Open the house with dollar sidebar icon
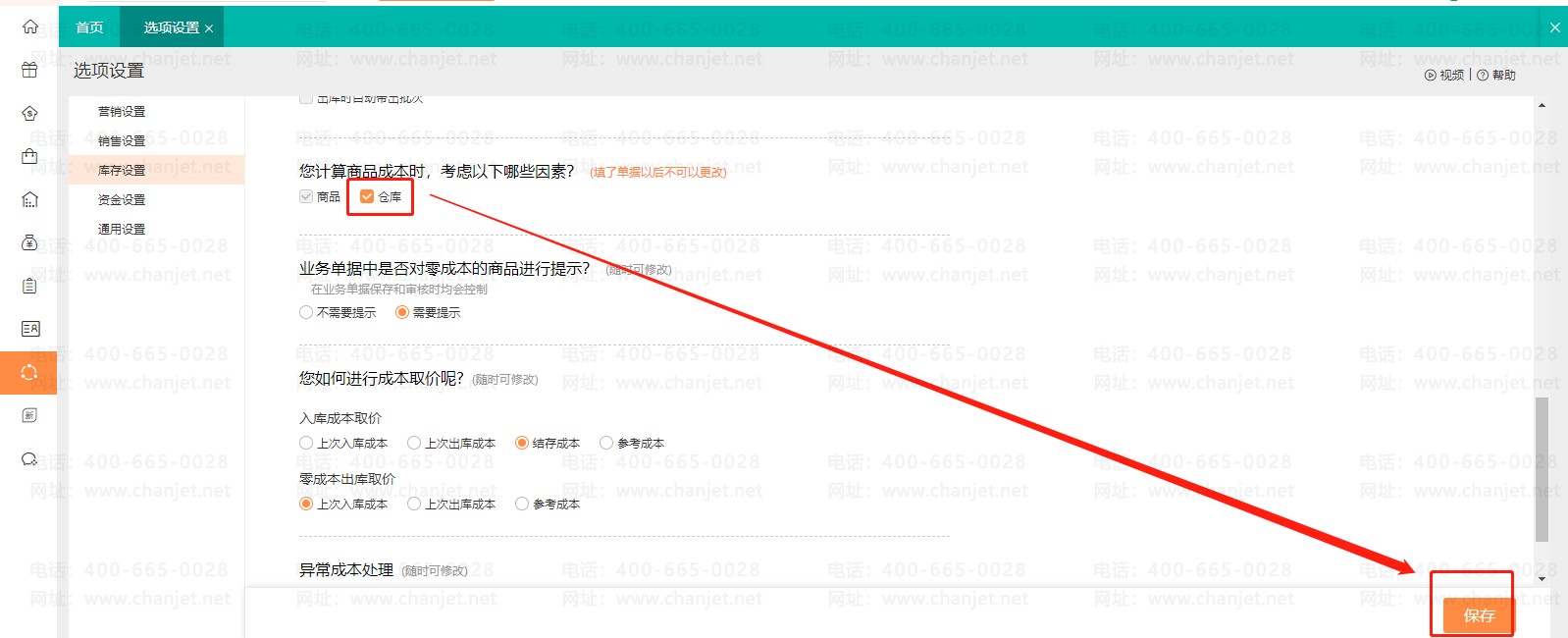Screen dimensions: 1568x638 29,113
